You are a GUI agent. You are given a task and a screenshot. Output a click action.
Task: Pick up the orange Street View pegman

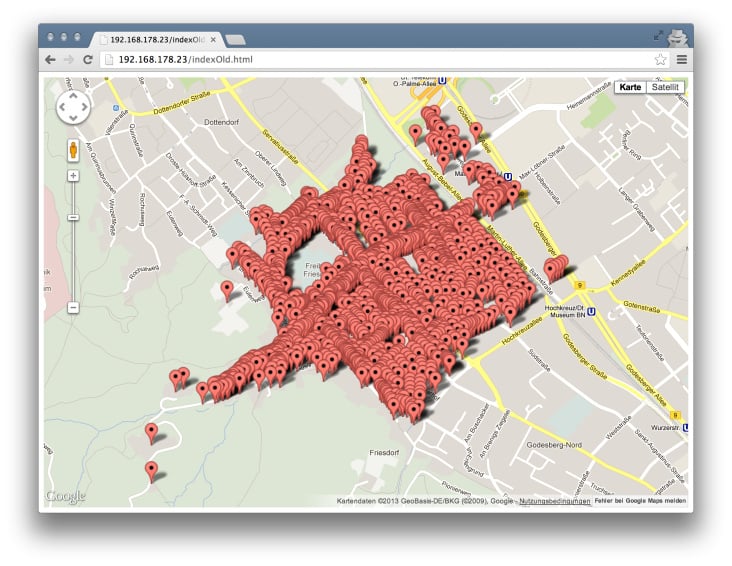tap(73, 150)
